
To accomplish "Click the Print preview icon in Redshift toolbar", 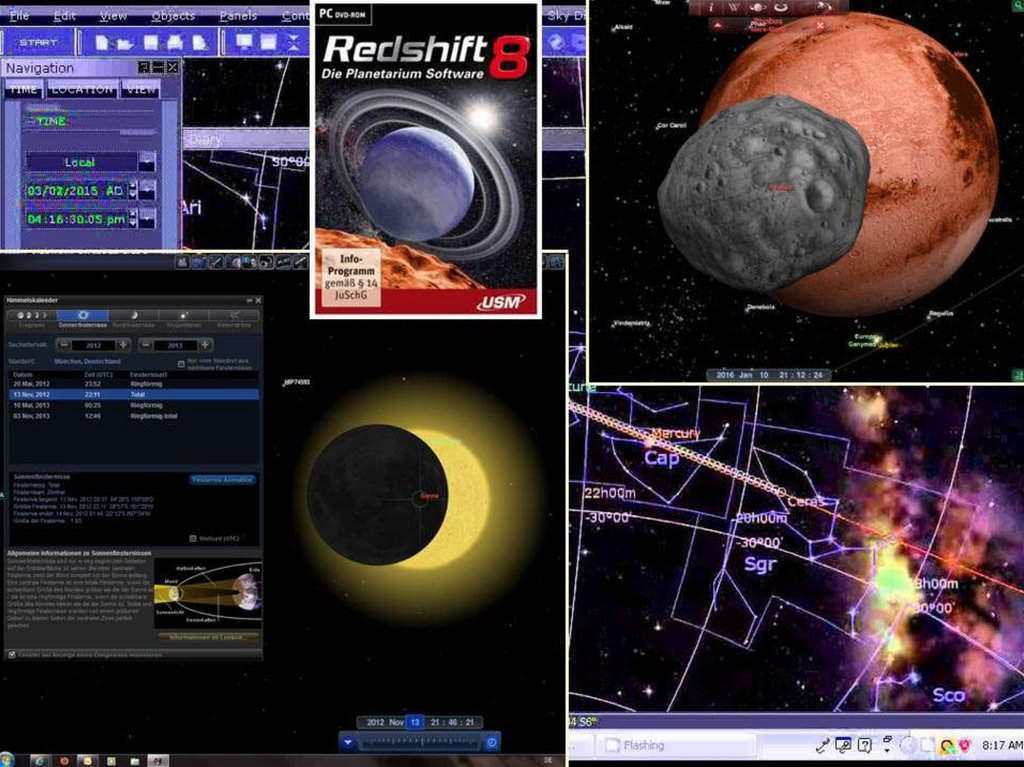I will pos(200,43).
